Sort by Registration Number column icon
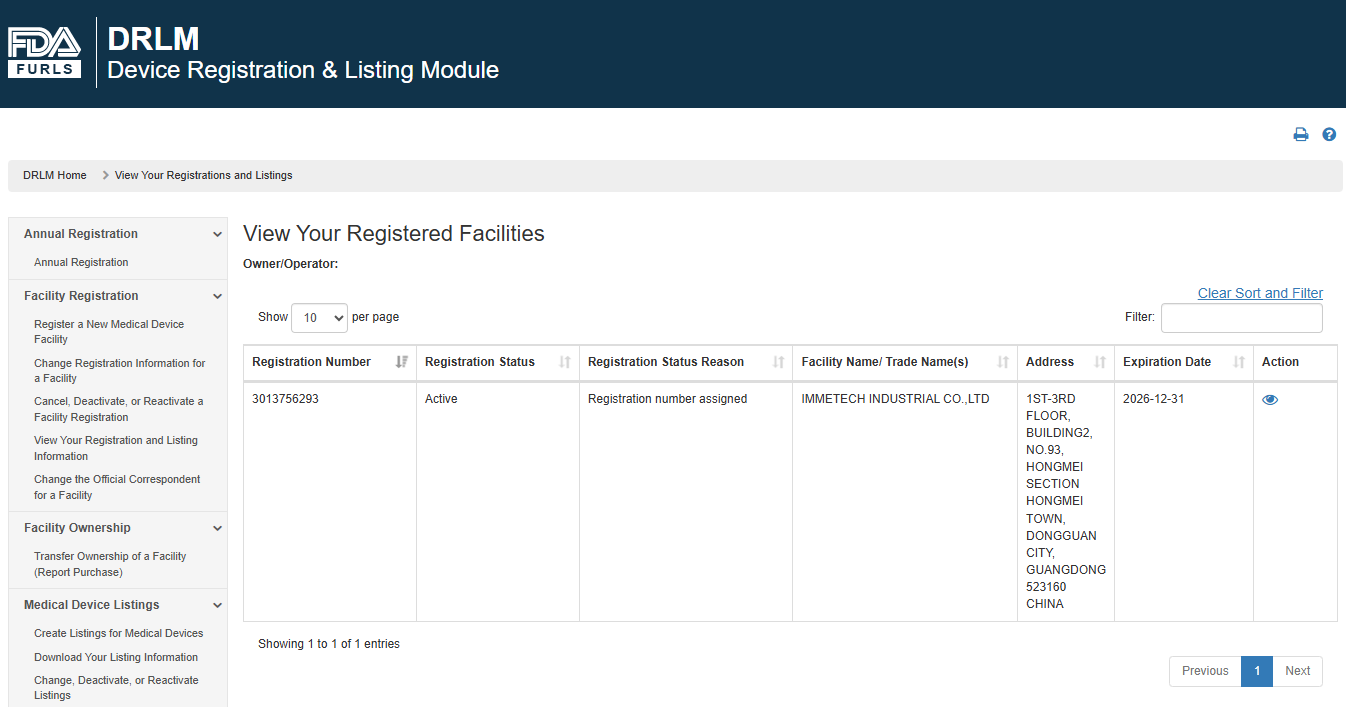 click(x=401, y=362)
